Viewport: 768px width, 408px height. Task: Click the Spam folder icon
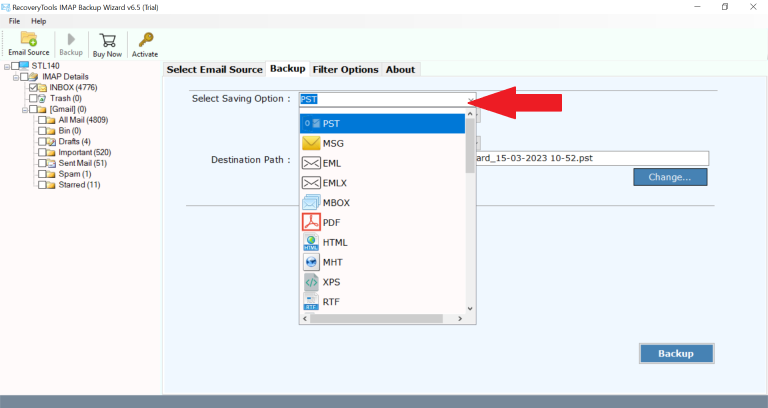click(51, 174)
